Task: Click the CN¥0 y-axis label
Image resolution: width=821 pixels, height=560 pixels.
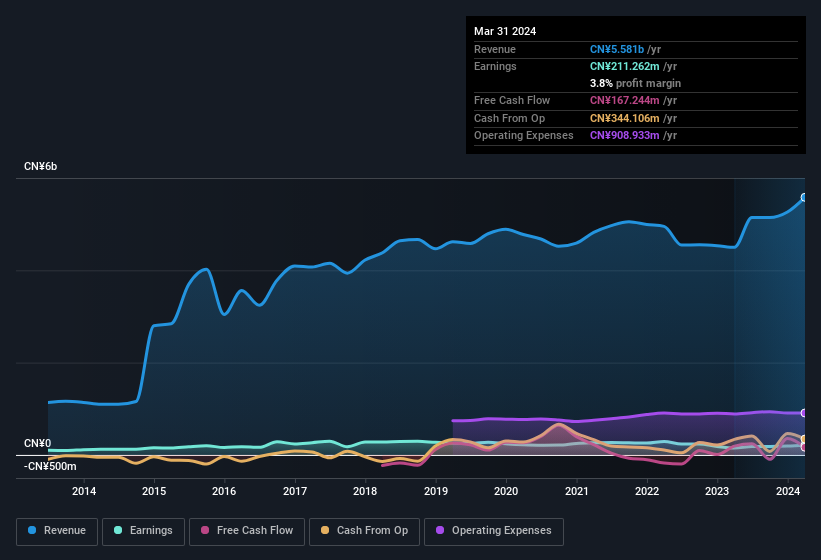Action: point(37,443)
